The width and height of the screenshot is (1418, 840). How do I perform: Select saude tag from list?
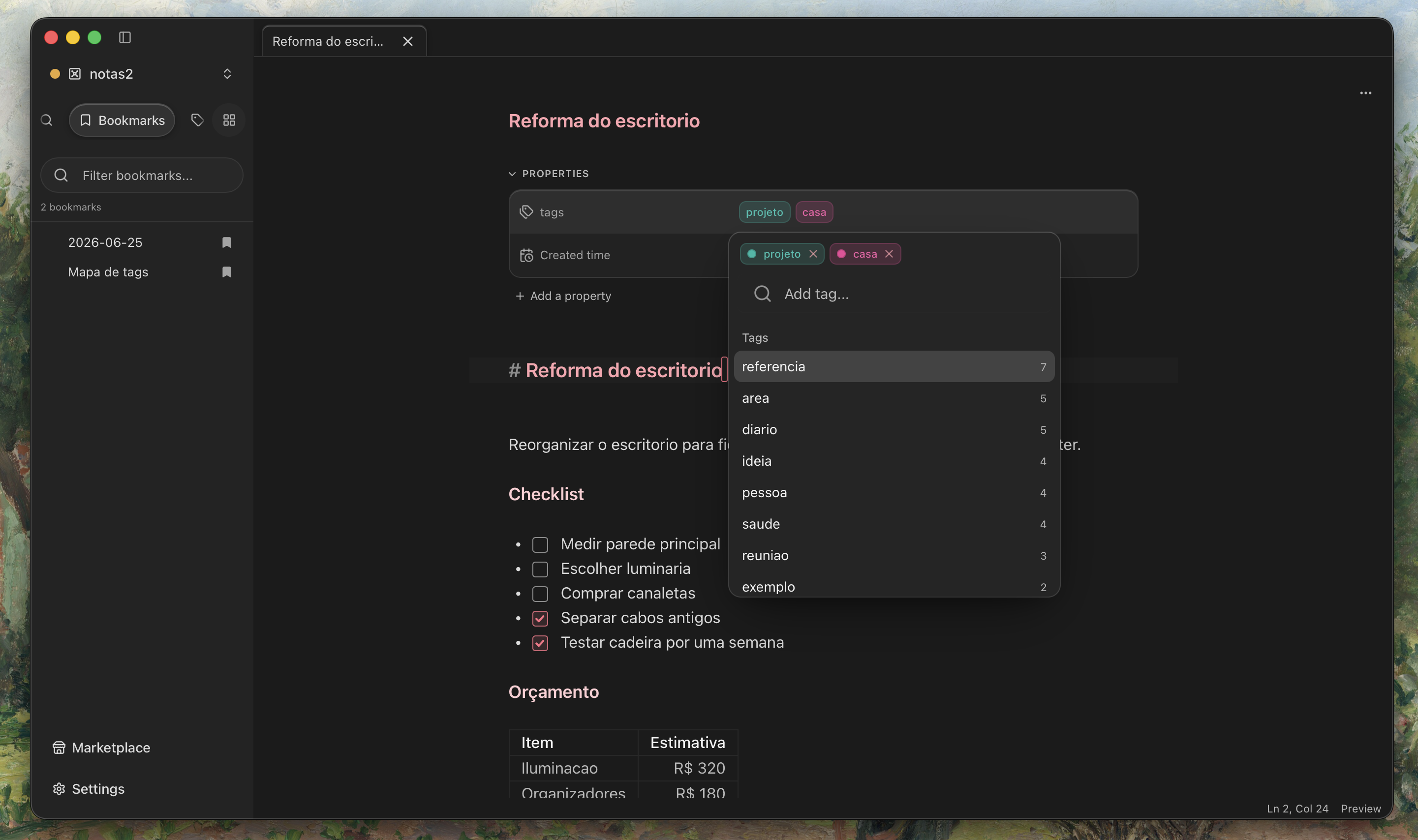(x=894, y=524)
